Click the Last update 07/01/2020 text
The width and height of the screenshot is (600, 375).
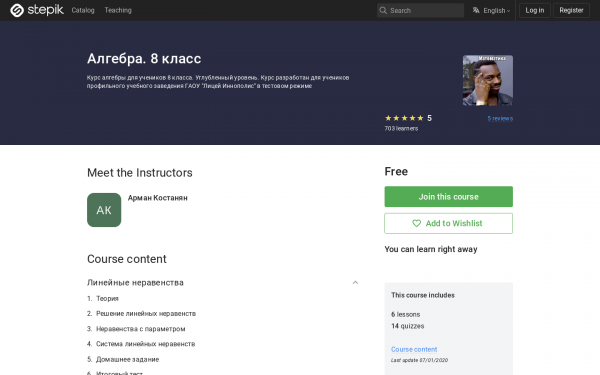(419, 360)
